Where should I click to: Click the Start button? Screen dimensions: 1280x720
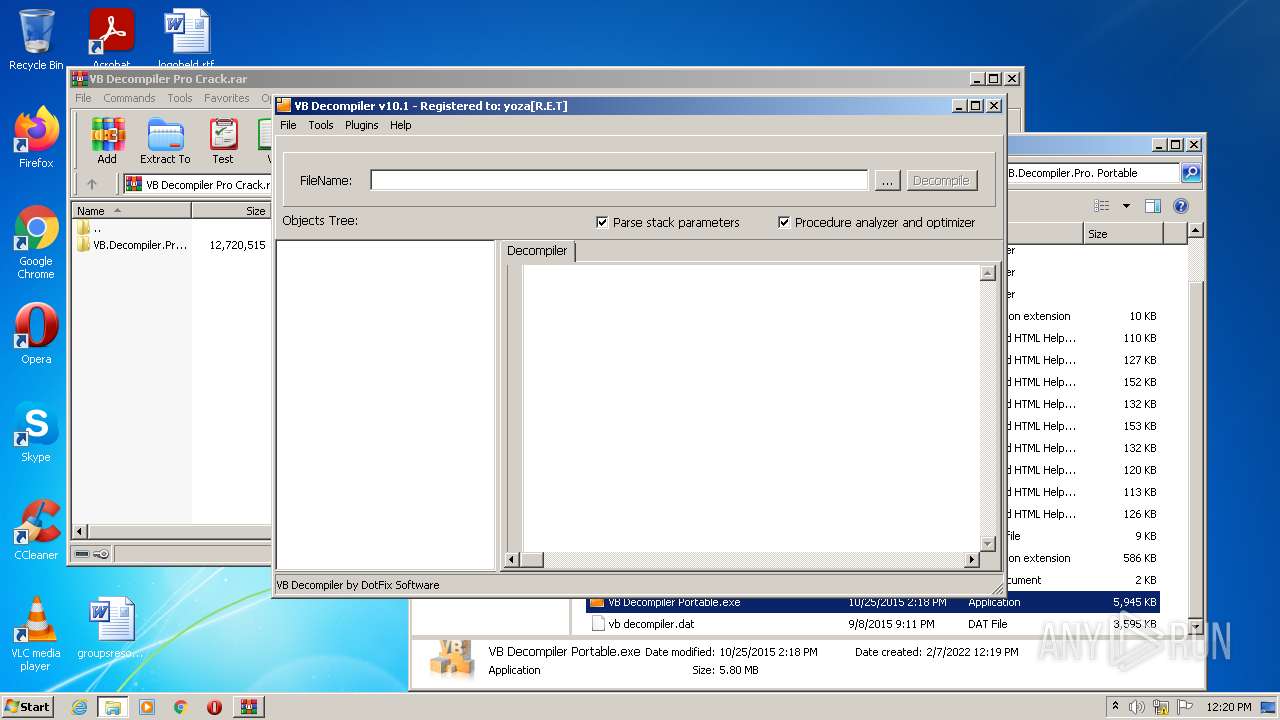click(x=27, y=706)
